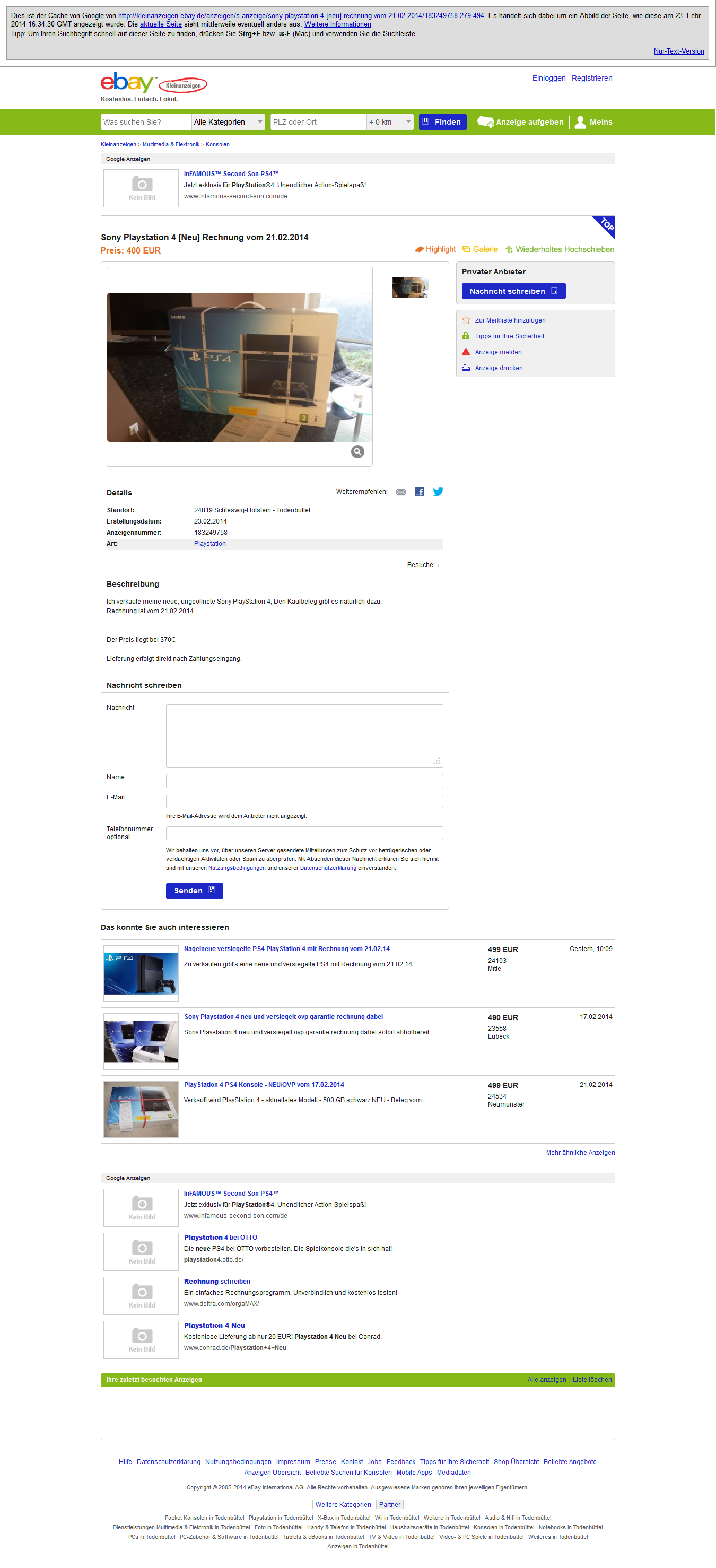The width and height of the screenshot is (716, 1568).
Task: Click the Wiederholtes Hochschieben arrow icon
Action: (x=509, y=249)
